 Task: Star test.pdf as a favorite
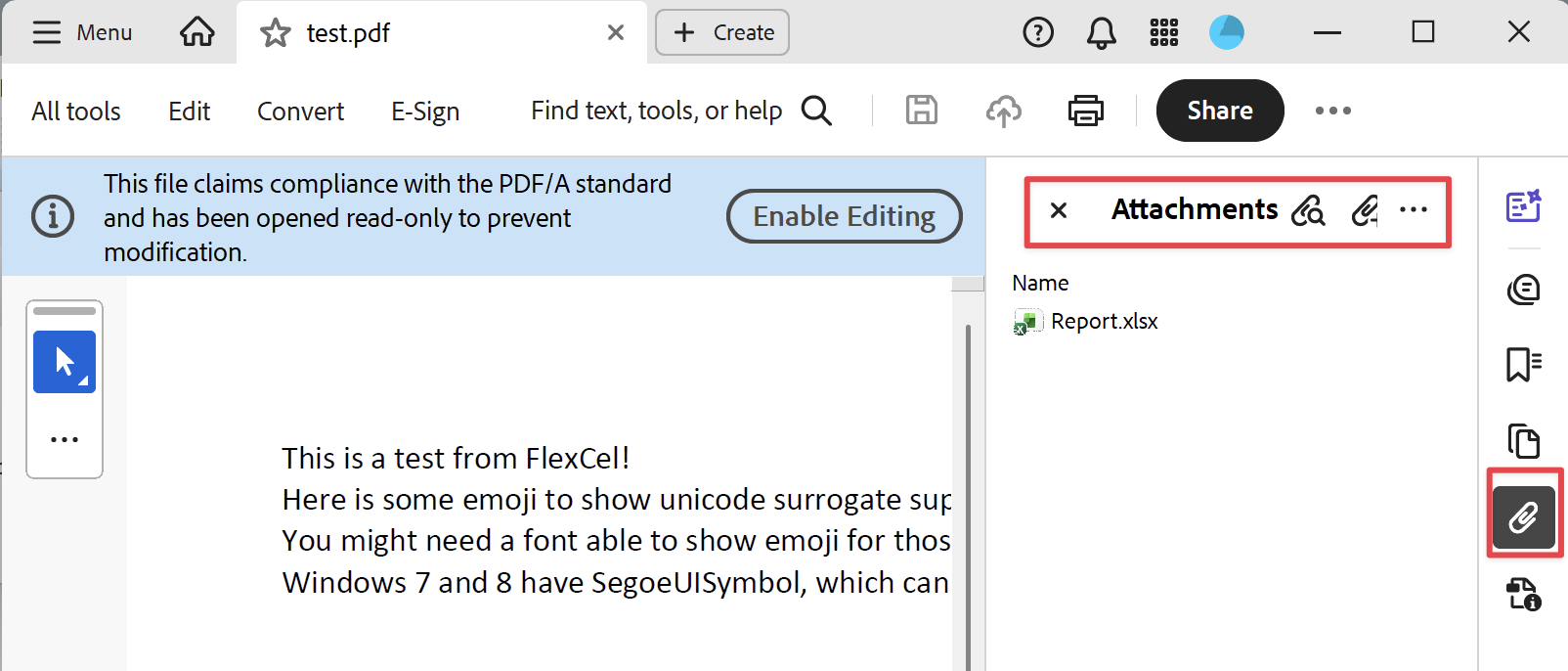tap(275, 33)
